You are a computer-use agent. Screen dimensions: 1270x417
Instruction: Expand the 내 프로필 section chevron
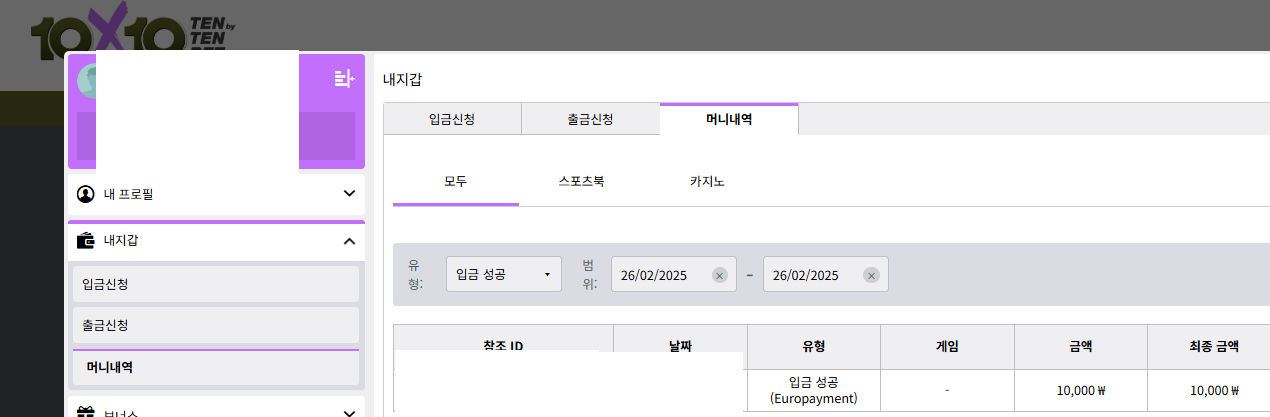[x=349, y=193]
